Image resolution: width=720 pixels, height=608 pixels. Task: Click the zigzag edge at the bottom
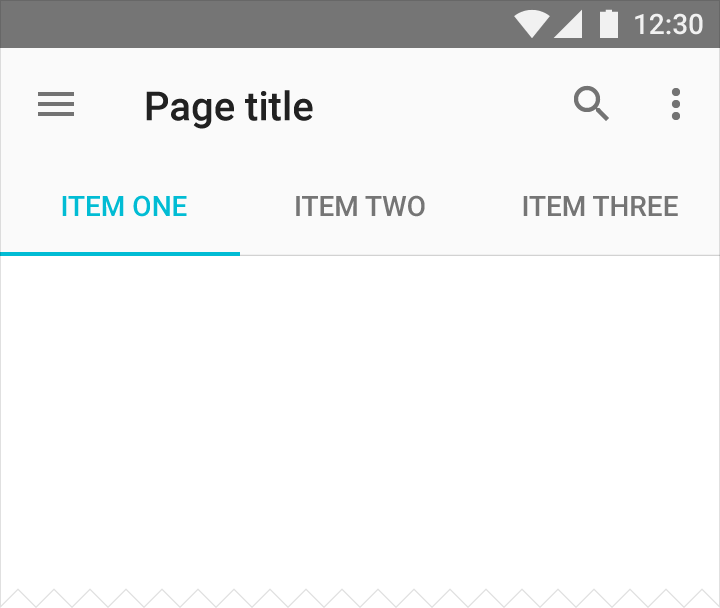360,598
